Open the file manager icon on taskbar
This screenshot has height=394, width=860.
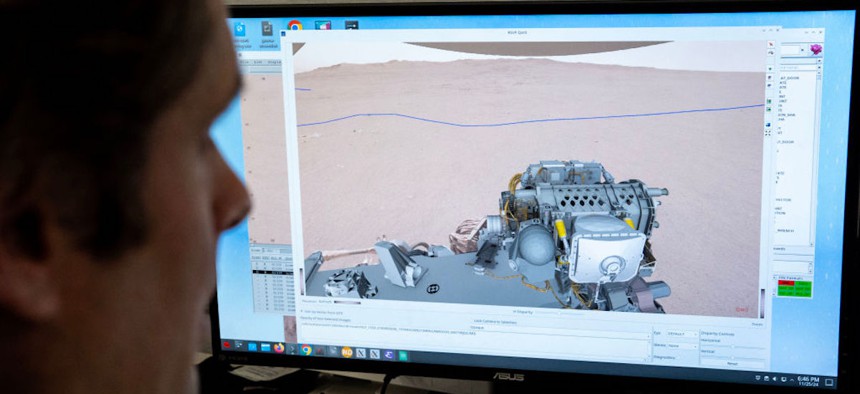click(x=265, y=347)
